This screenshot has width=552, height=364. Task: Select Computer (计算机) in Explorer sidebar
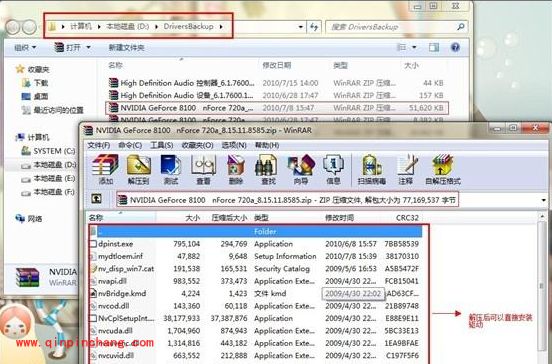pyautogui.click(x=33, y=137)
